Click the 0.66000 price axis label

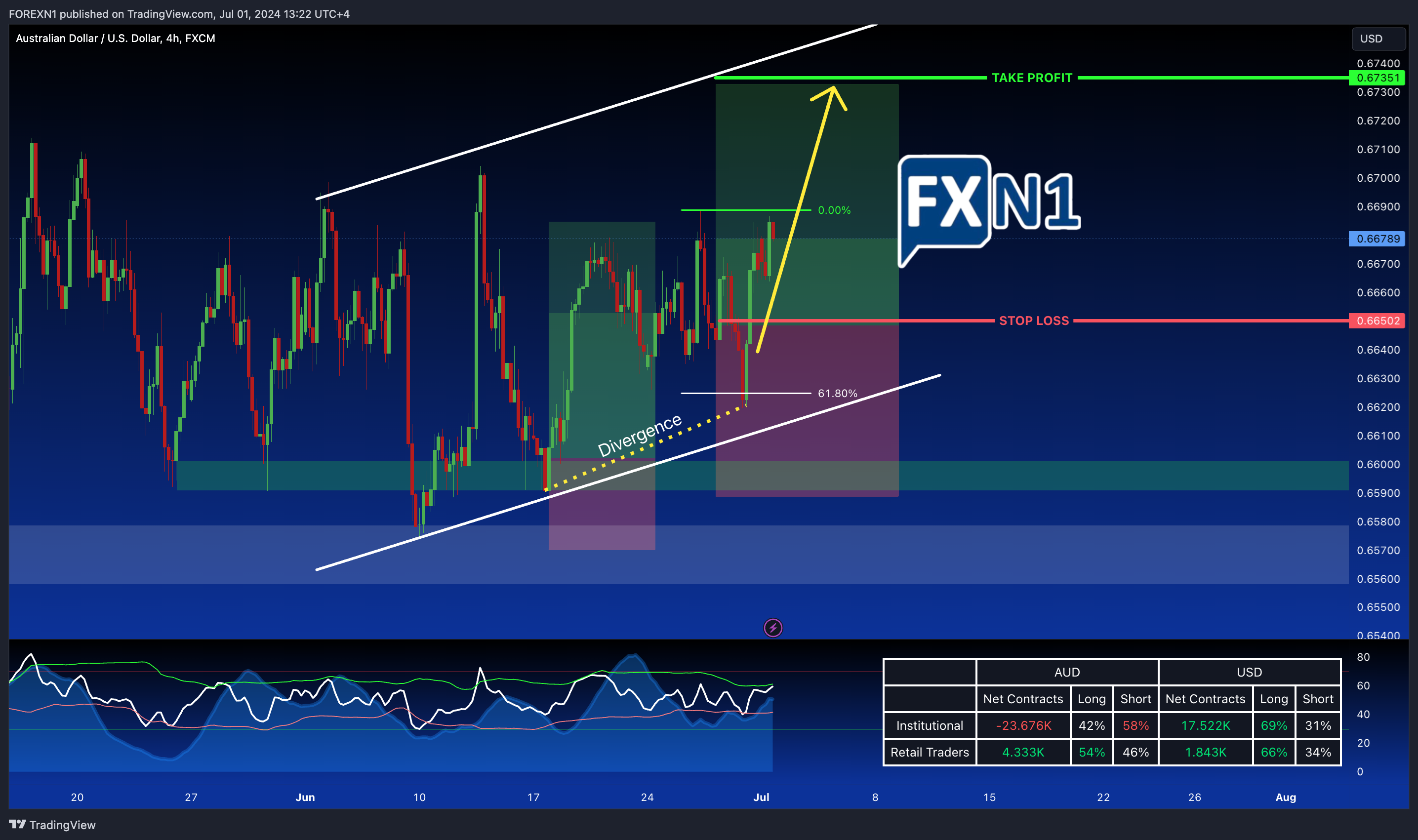[x=1378, y=464]
